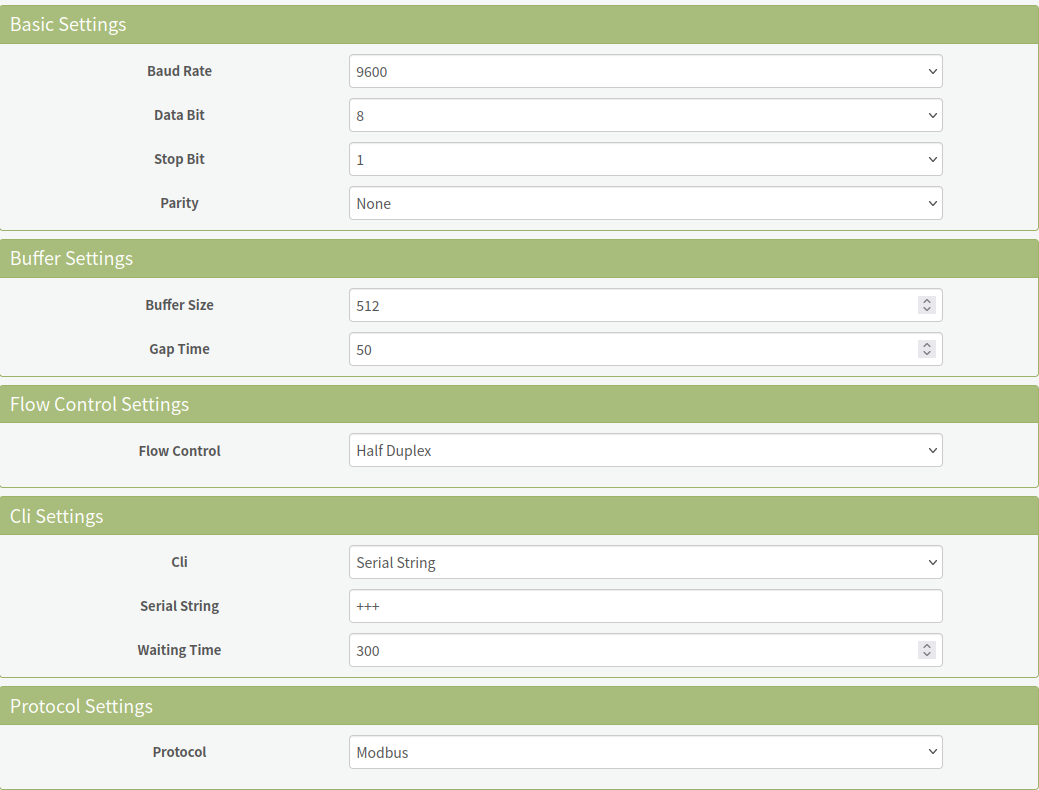Open the Flow Control dropdown

(645, 450)
